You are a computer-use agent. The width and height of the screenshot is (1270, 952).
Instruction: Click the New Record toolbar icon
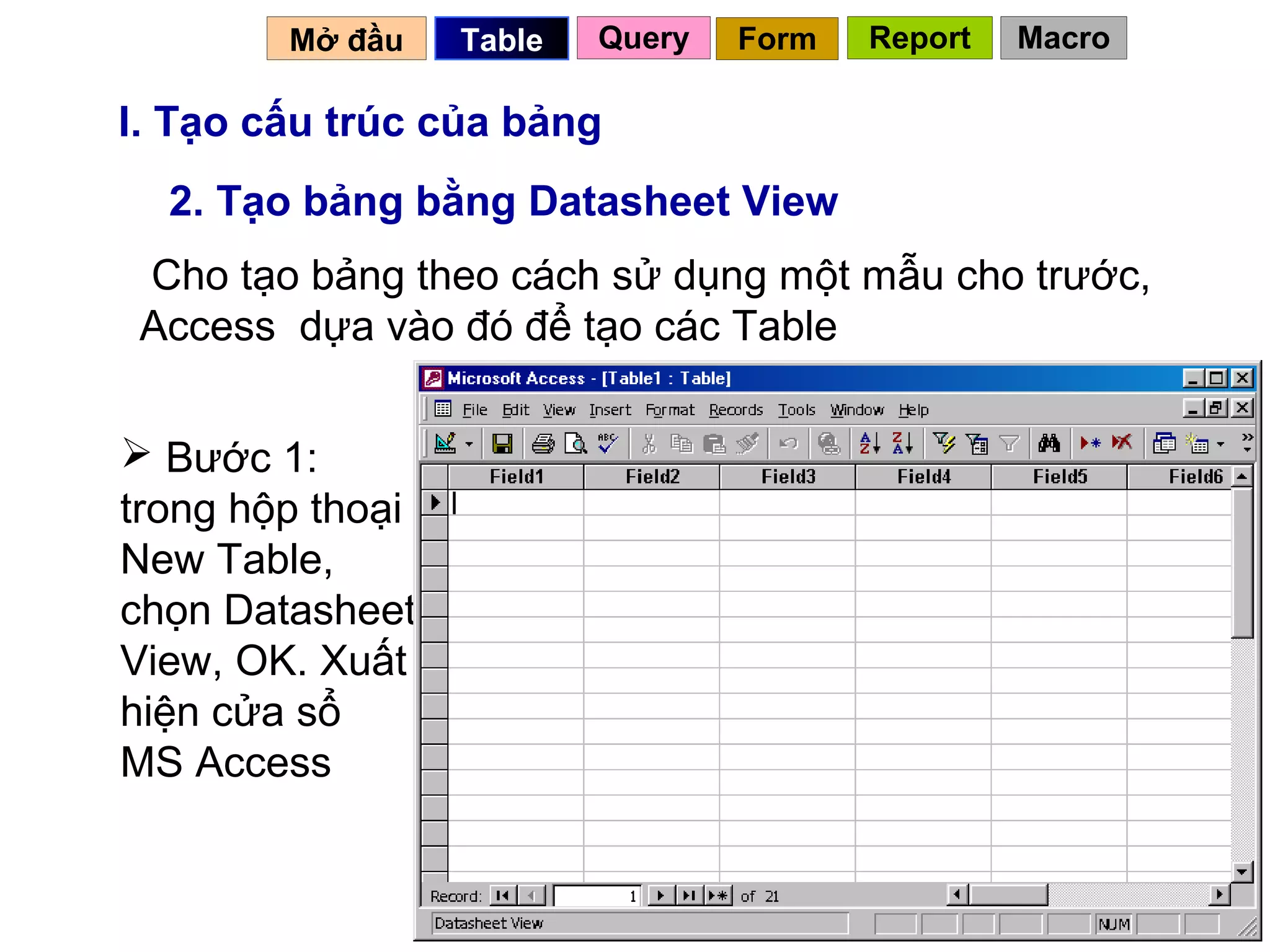(1090, 443)
